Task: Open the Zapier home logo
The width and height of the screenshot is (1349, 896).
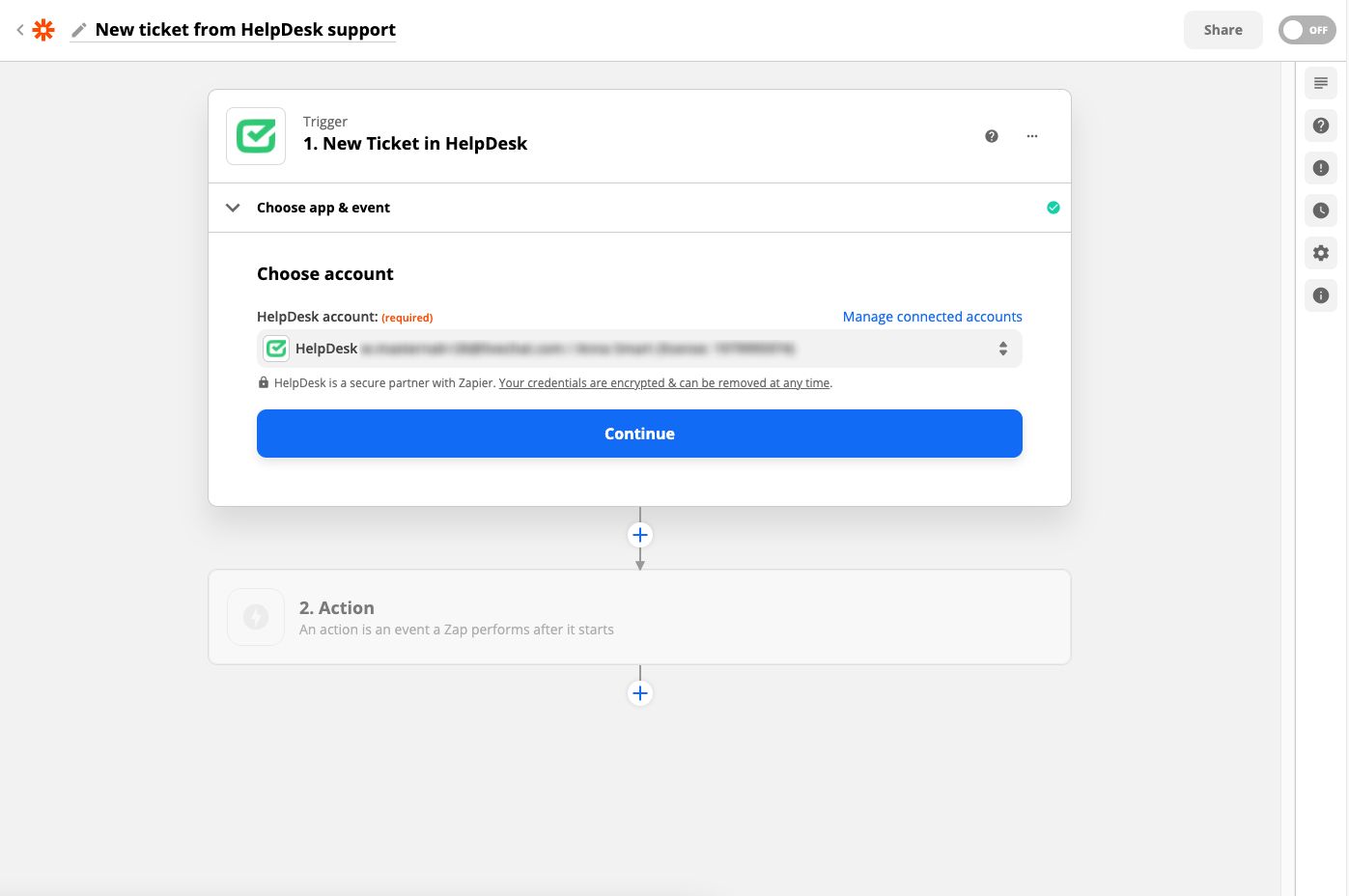Action: [x=43, y=30]
